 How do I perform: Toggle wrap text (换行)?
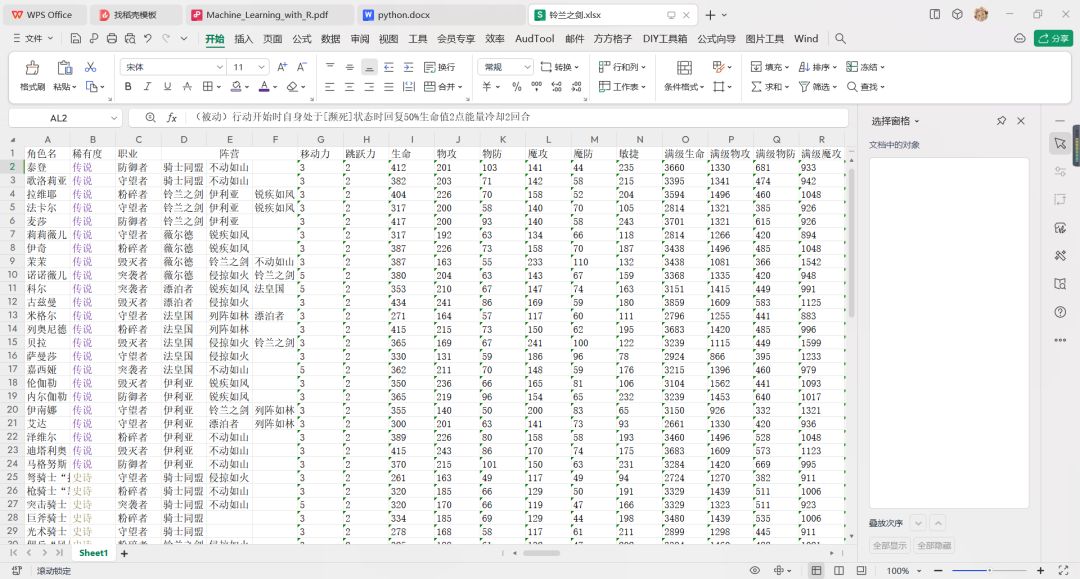(439, 67)
